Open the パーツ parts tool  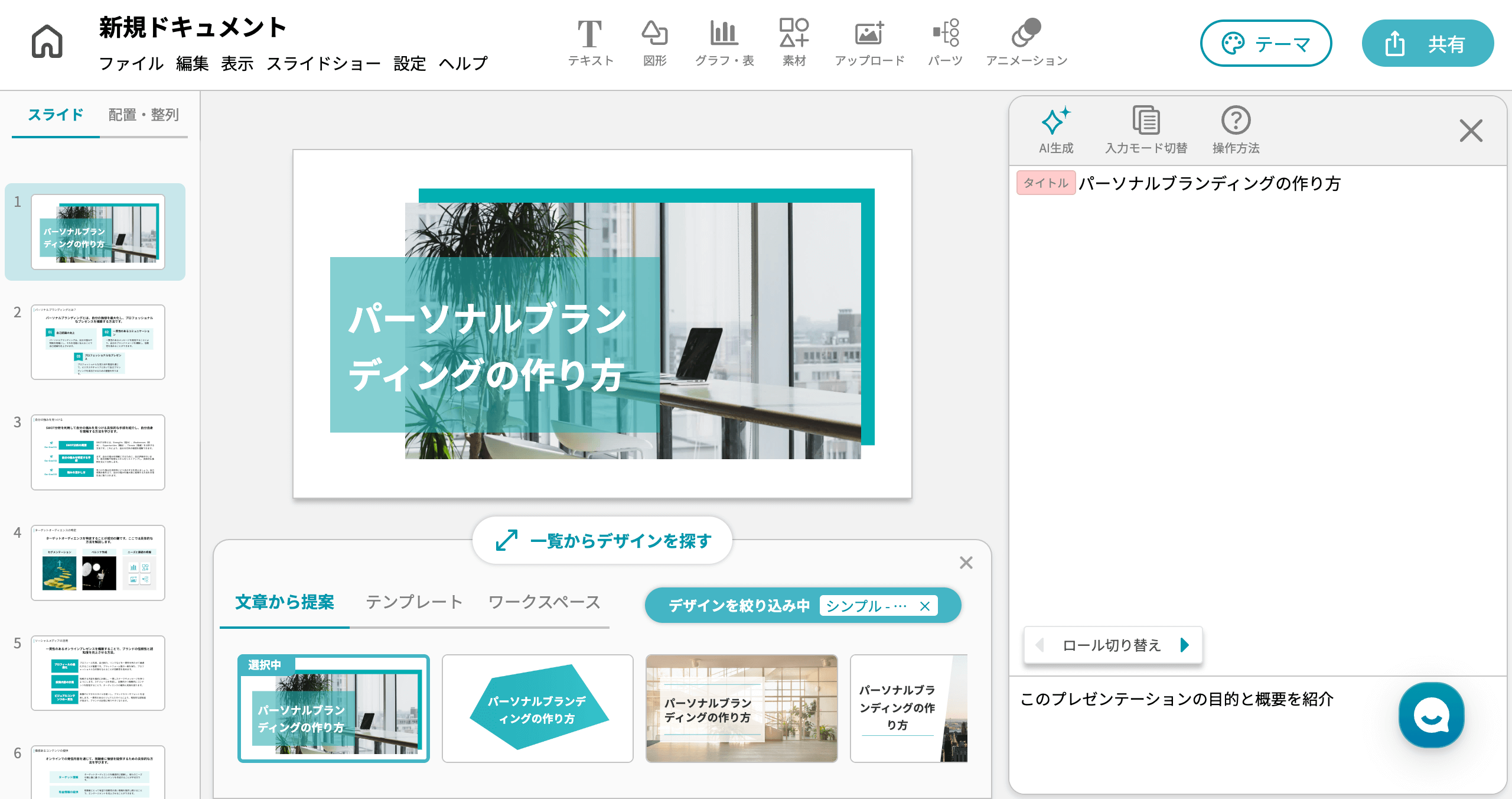tap(945, 43)
